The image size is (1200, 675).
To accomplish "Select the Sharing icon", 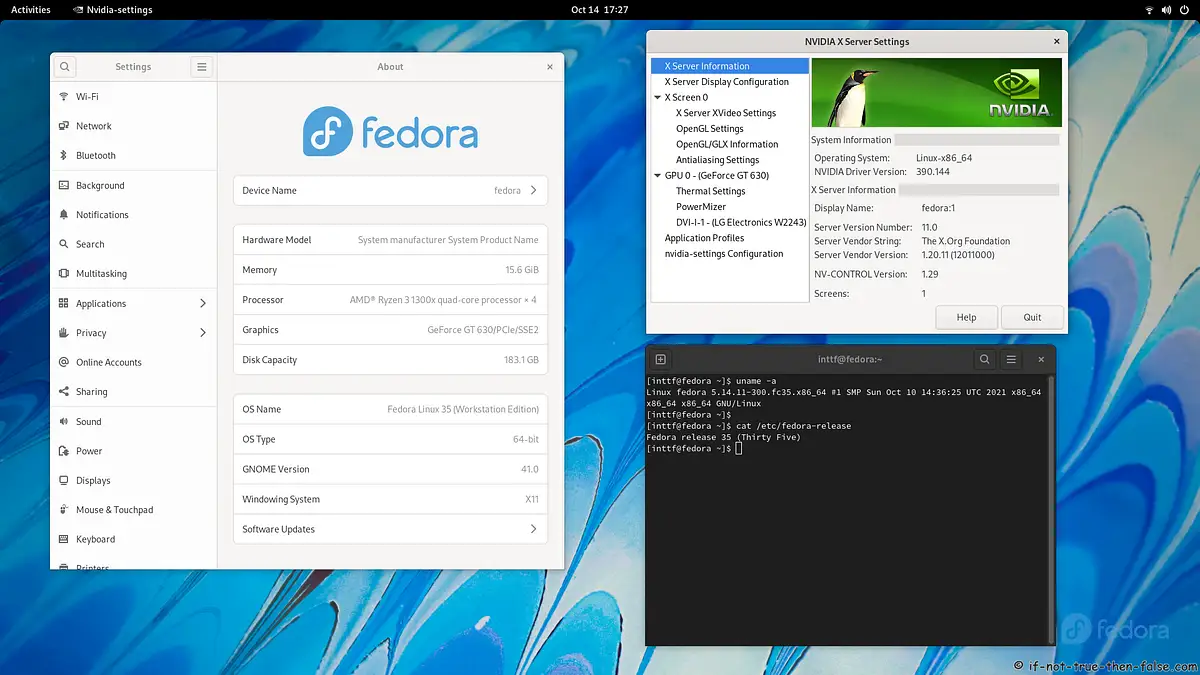I will (x=64, y=392).
